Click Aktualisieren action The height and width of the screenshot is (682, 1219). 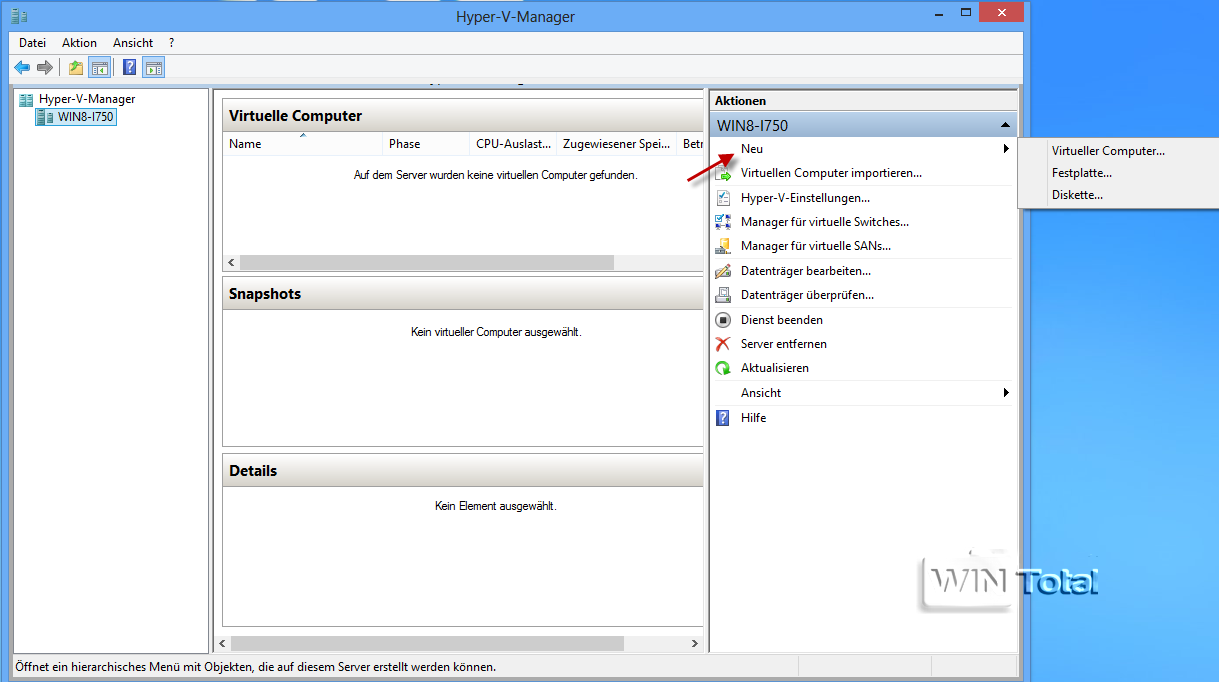775,368
